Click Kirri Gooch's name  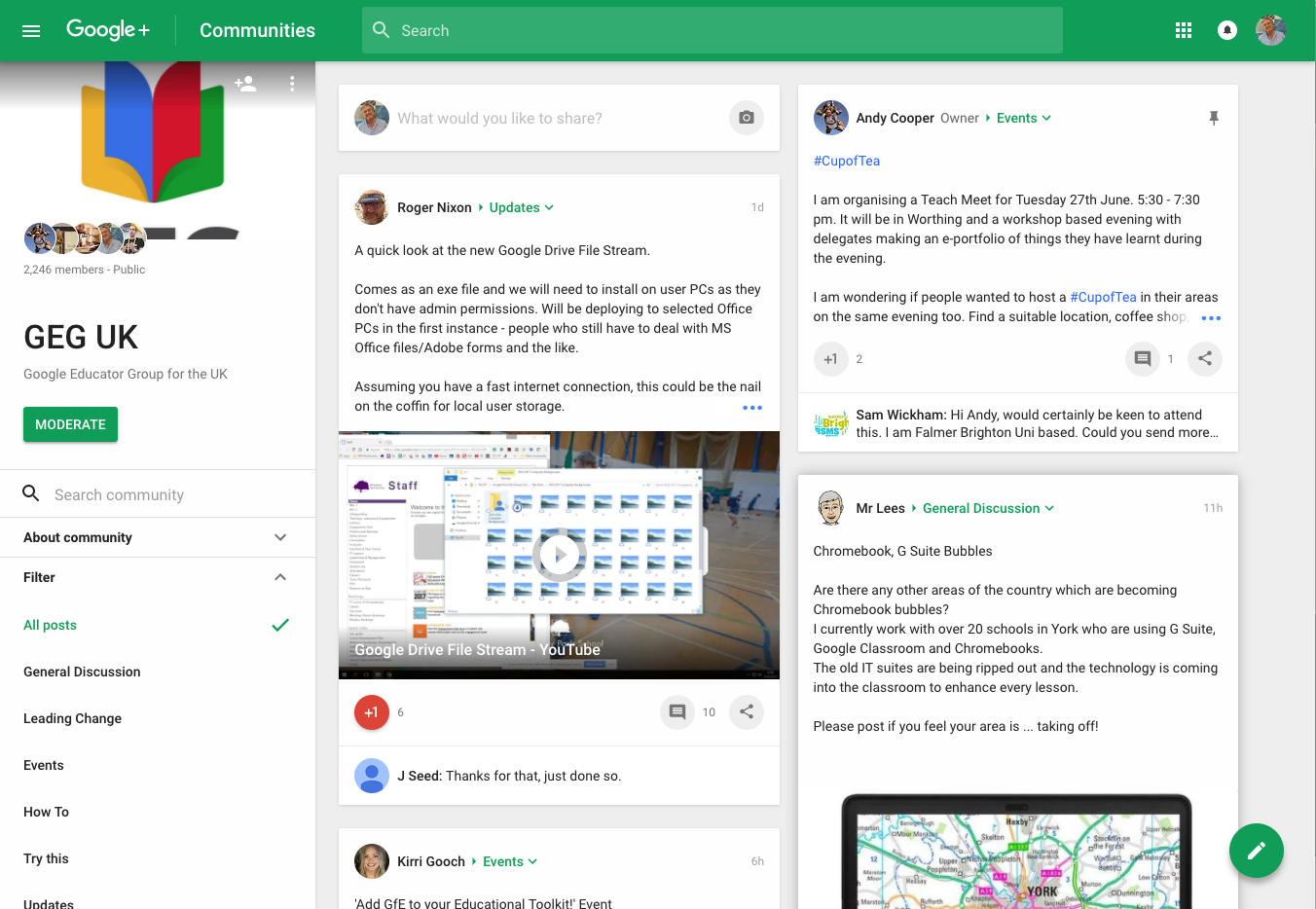tap(431, 861)
